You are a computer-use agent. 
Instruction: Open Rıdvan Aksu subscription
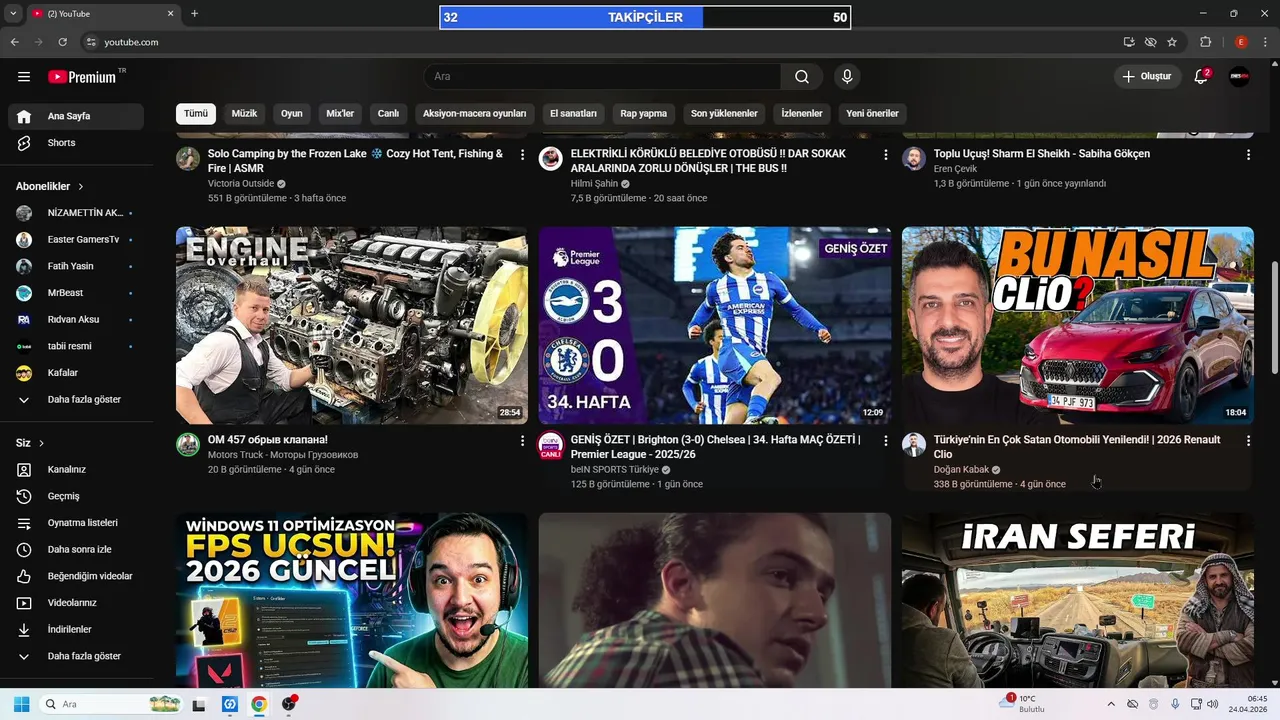(76, 320)
